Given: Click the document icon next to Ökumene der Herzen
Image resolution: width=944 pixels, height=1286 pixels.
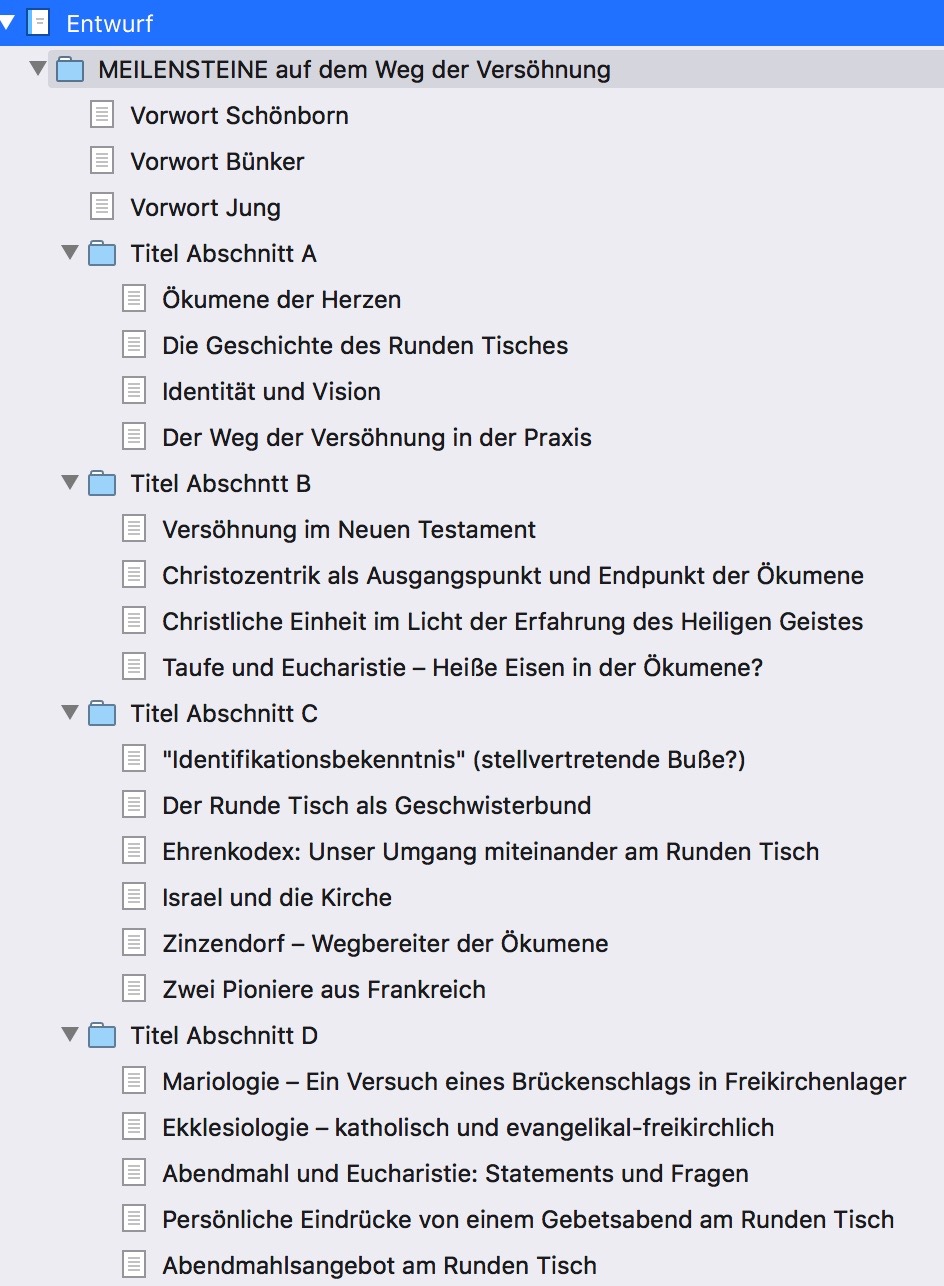Looking at the screenshot, I should pos(134,299).
